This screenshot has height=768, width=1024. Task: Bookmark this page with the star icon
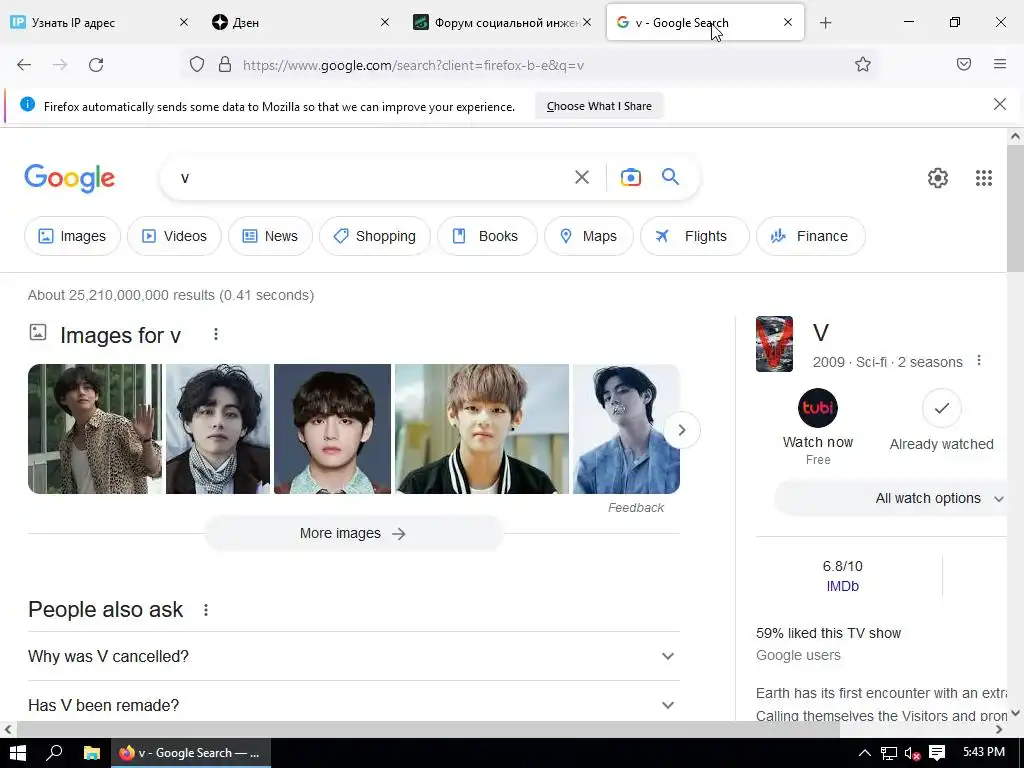863,64
